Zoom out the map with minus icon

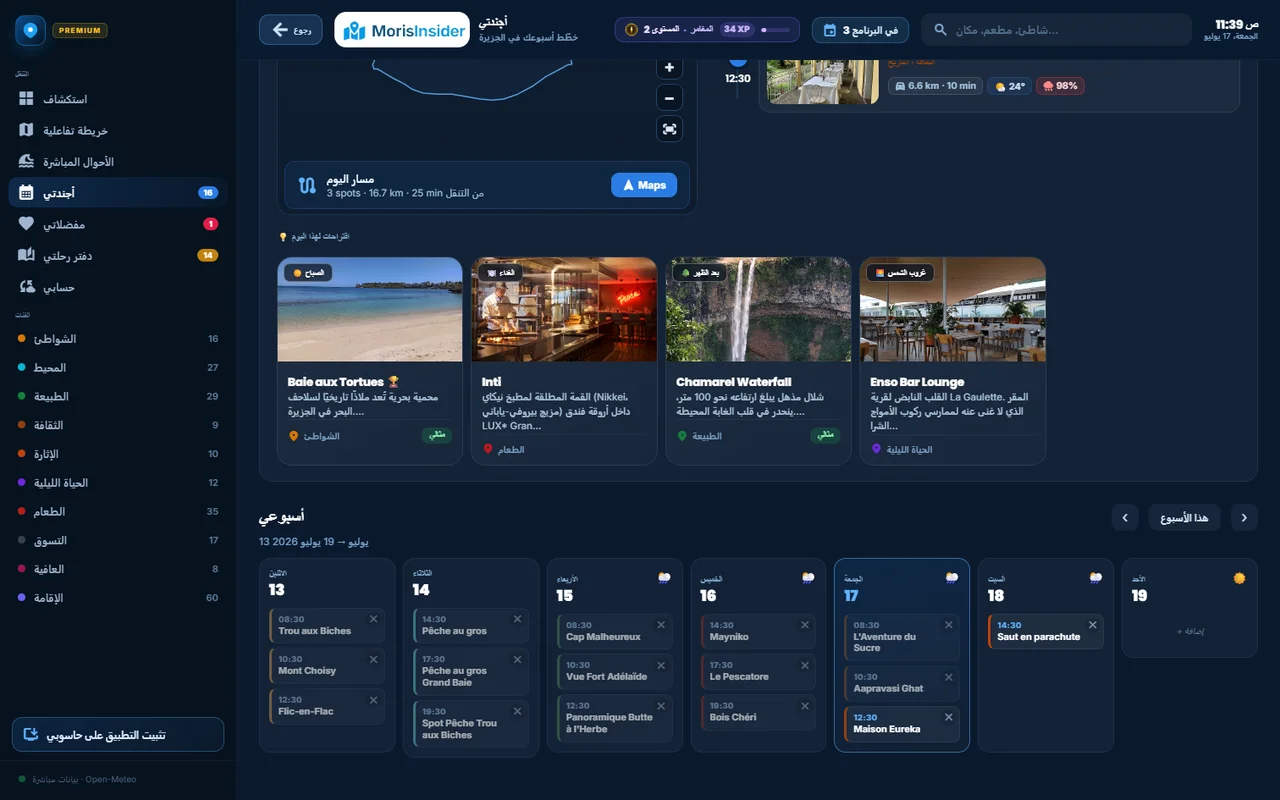click(669, 98)
